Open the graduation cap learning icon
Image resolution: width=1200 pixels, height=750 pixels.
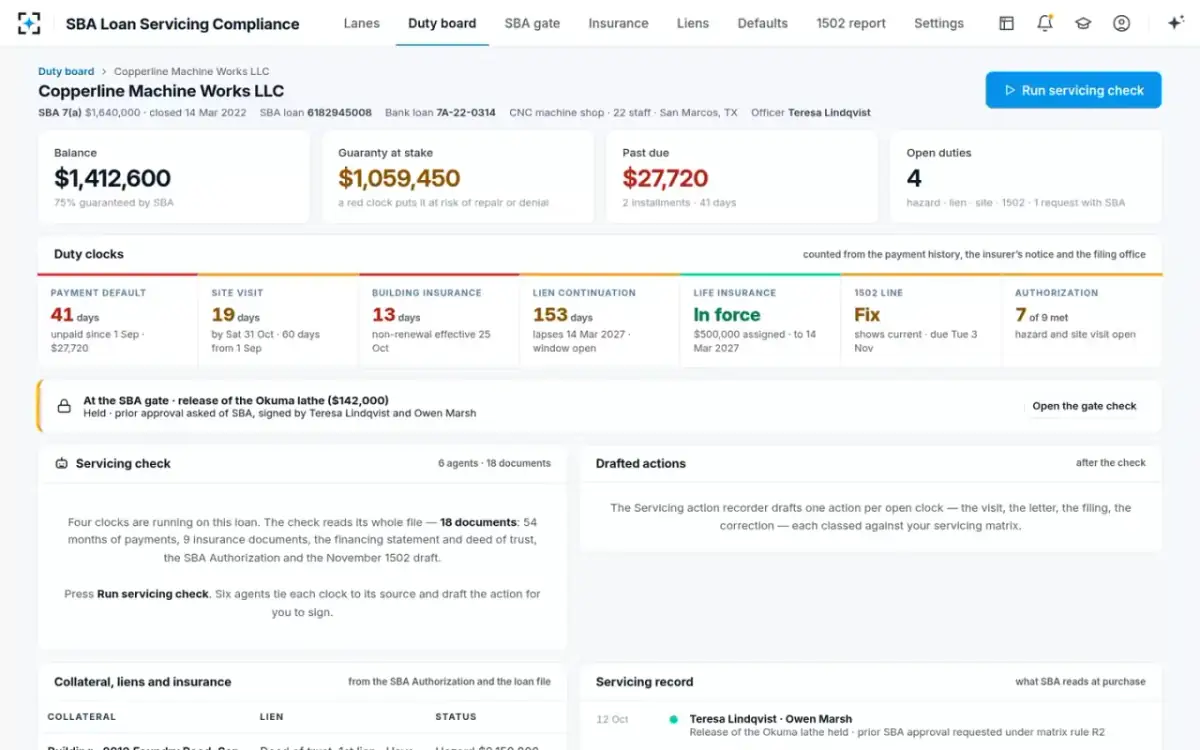pyautogui.click(x=1083, y=23)
